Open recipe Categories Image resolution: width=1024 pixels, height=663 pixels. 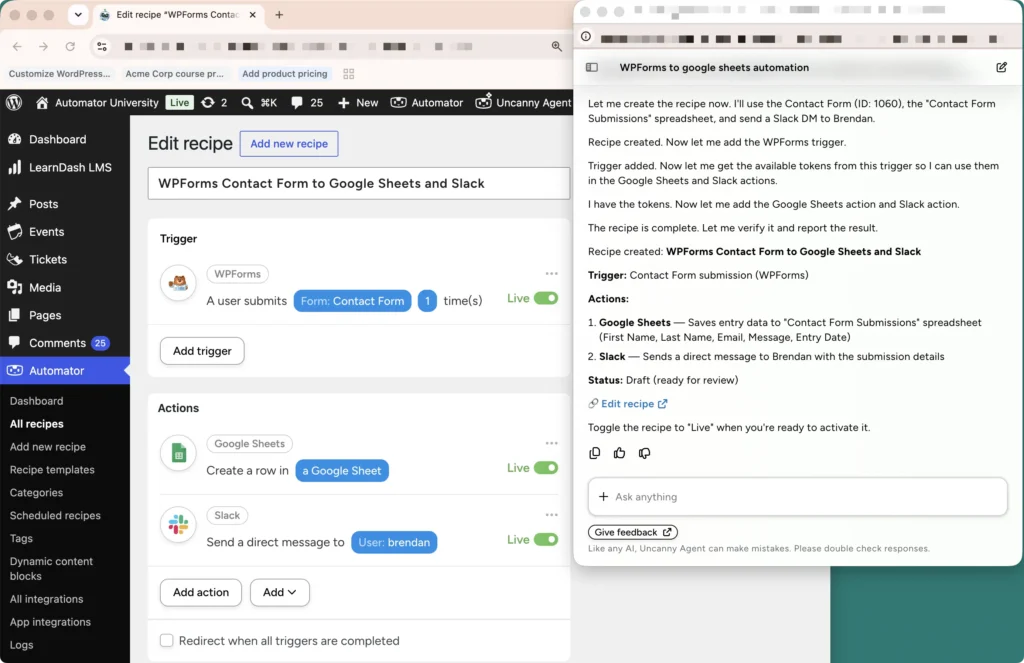pos(37,493)
